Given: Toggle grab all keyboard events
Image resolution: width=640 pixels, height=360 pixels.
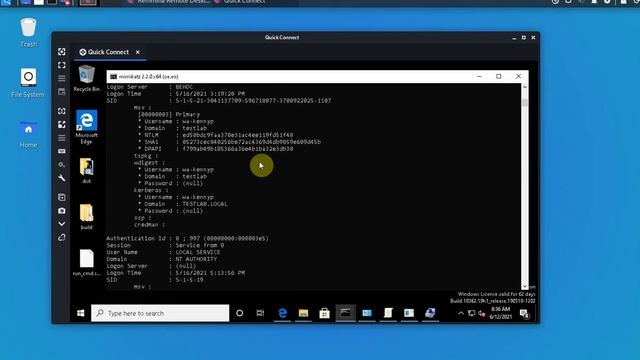Looking at the screenshot, I should tap(62, 151).
